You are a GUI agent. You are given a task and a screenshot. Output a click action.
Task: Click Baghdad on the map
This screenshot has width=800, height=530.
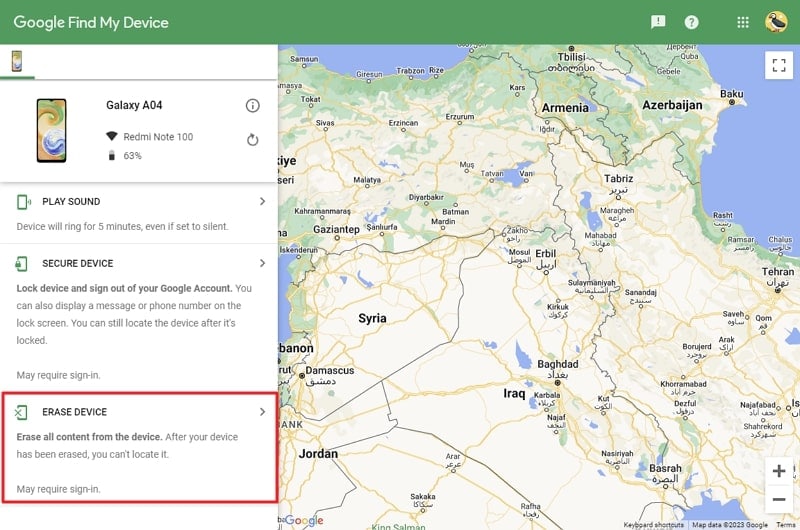[558, 364]
